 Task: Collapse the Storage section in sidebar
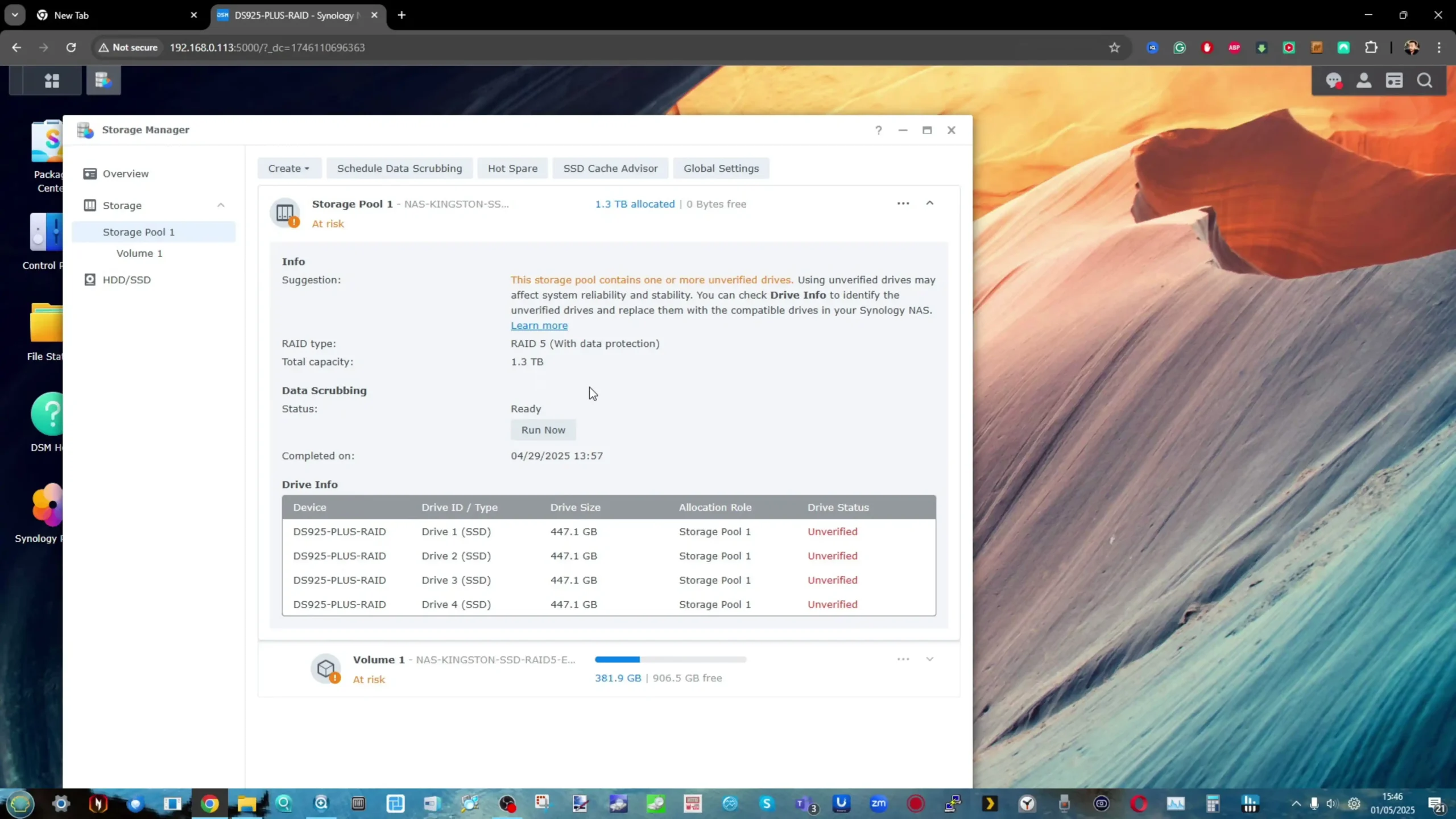221,205
